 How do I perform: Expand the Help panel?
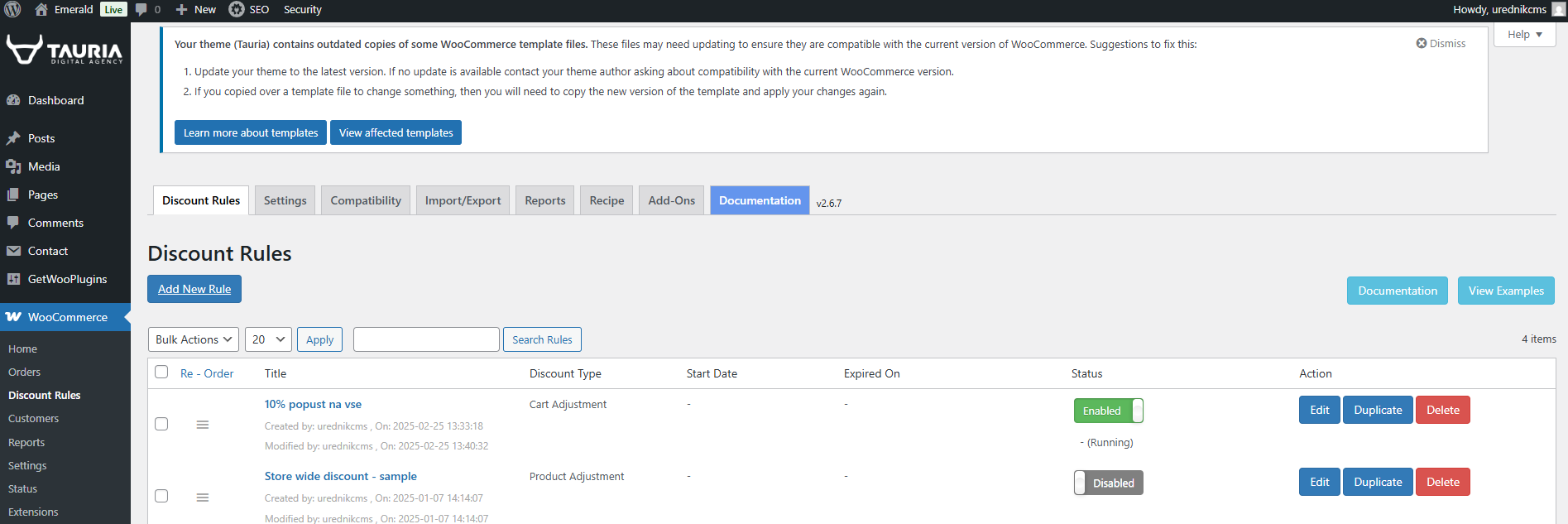click(x=1524, y=35)
